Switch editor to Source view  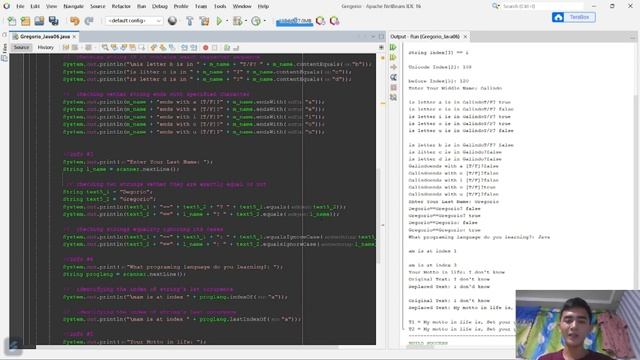coord(21,48)
